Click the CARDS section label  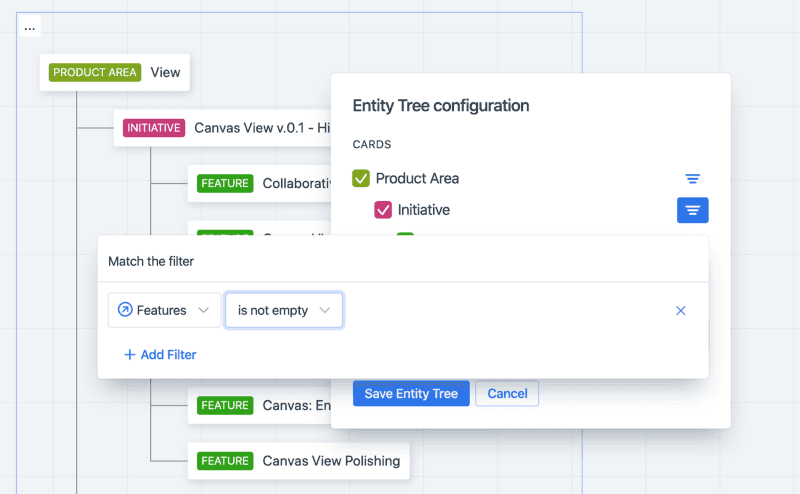click(x=372, y=144)
